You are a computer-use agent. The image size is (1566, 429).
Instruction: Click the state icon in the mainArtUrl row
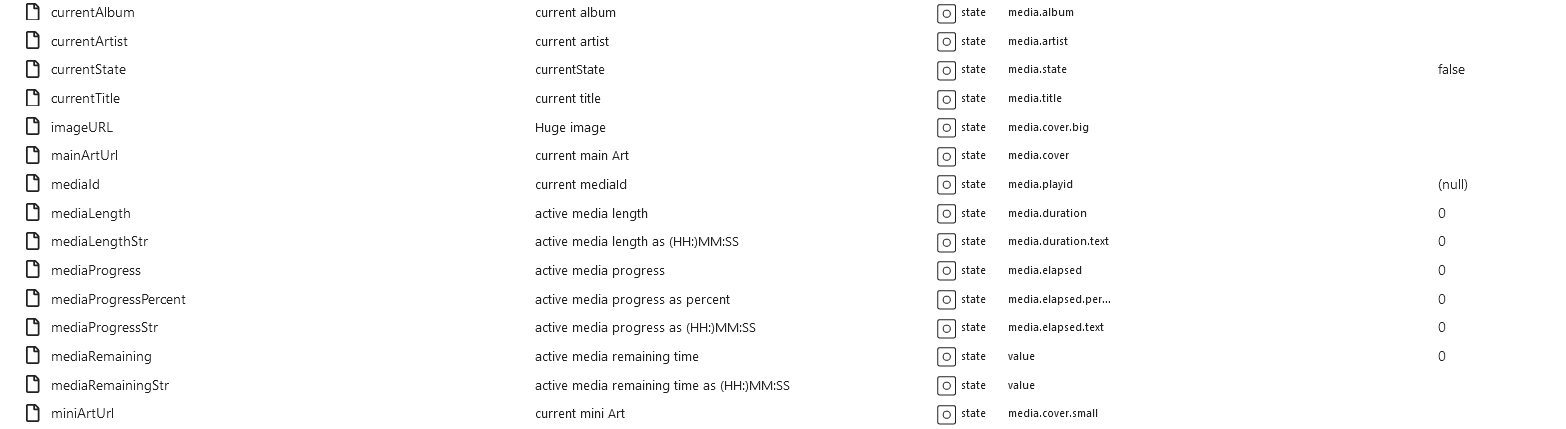(946, 156)
